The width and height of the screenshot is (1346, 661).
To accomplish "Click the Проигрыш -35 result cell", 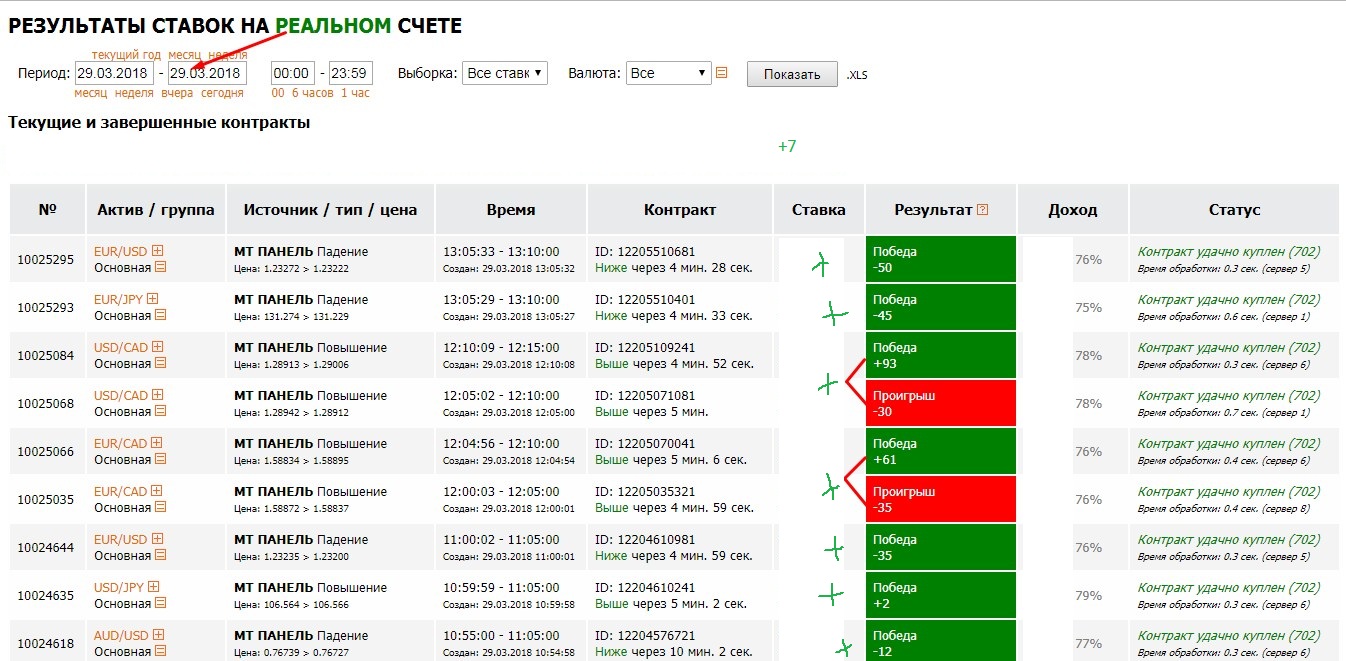I will [x=941, y=499].
